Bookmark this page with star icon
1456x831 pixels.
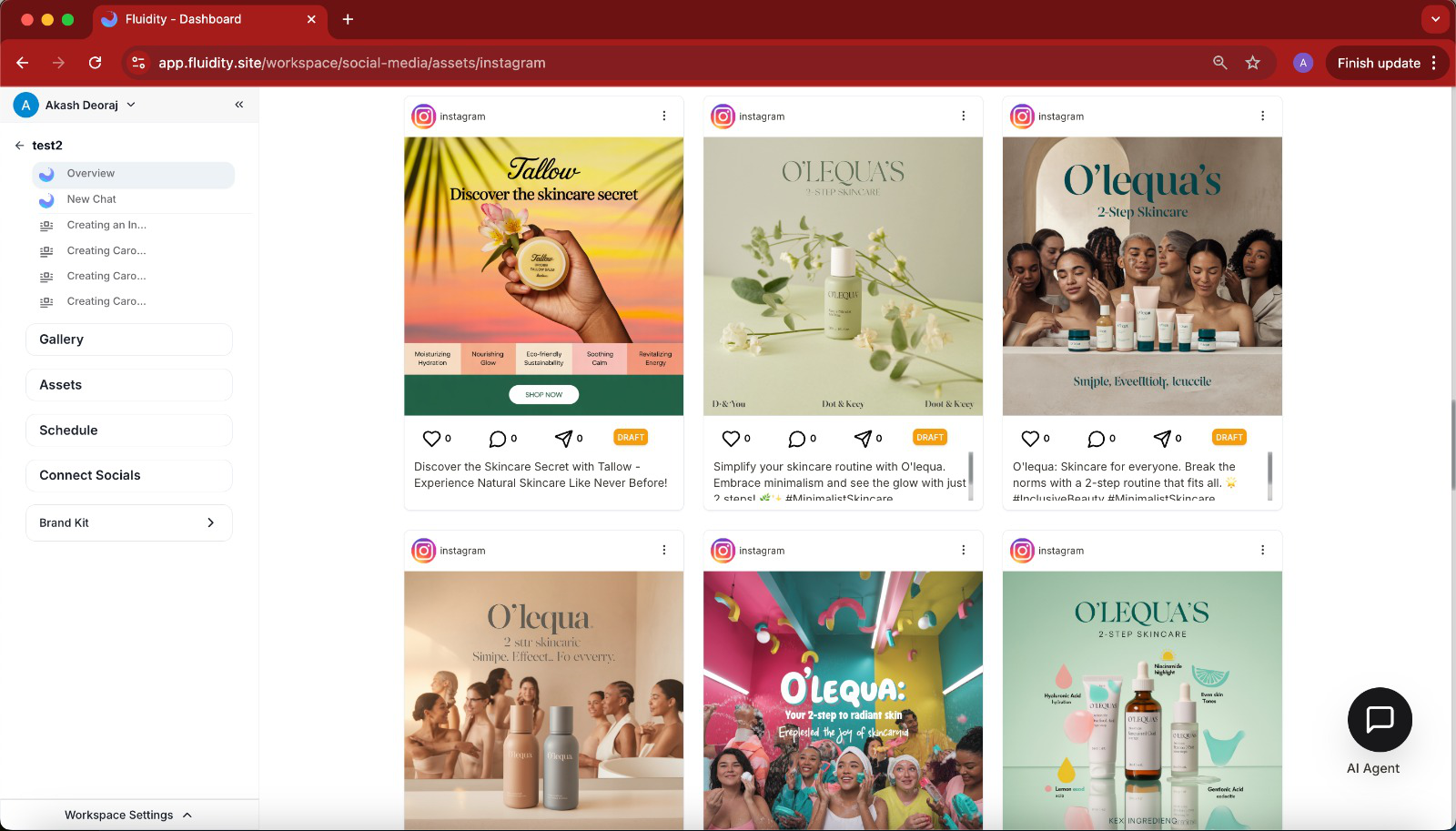point(1253,63)
